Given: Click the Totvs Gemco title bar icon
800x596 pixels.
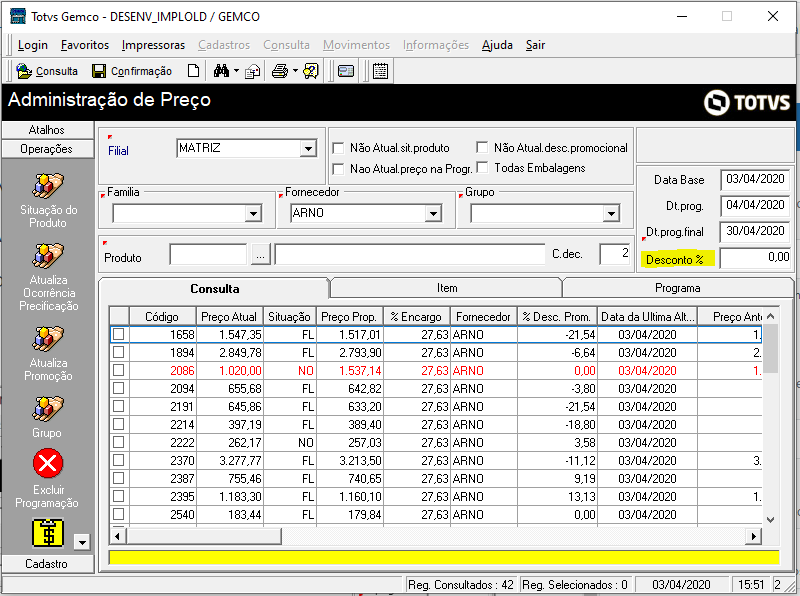Looking at the screenshot, I should [x=18, y=16].
